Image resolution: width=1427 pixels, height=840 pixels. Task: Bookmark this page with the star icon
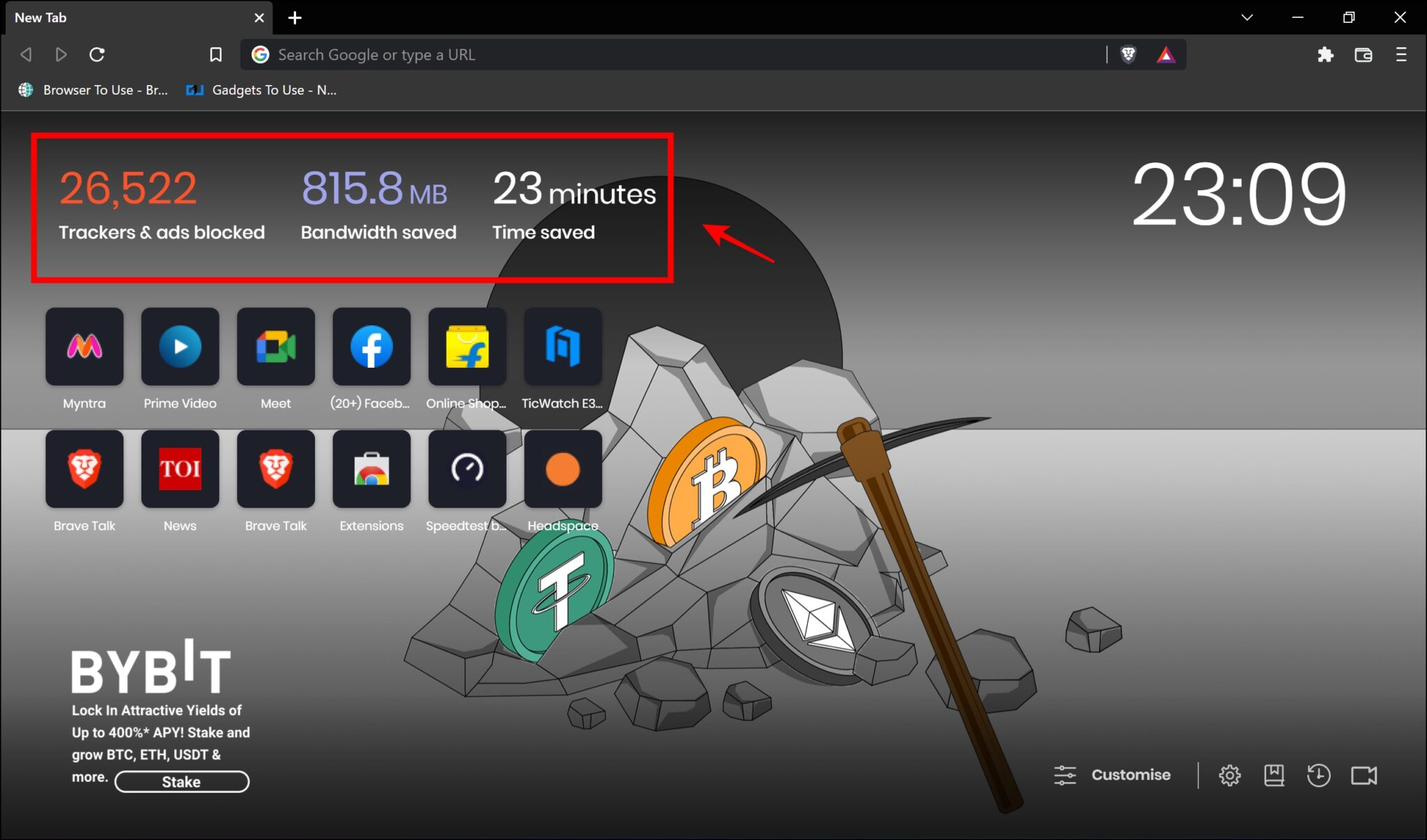click(215, 54)
